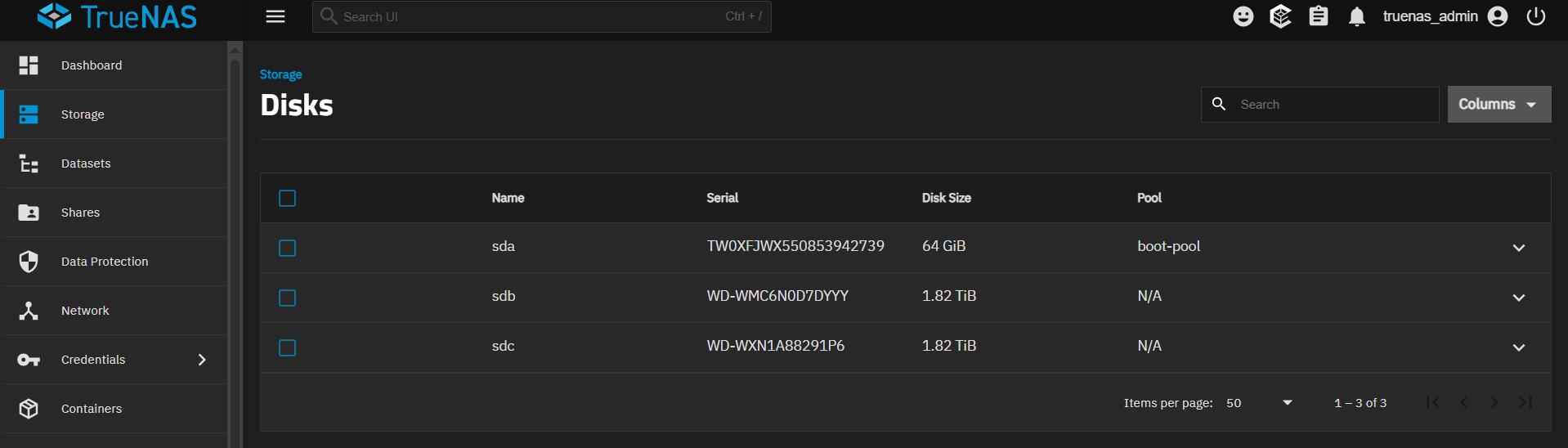Expand the sdc disk row
1568x448 pixels.
(1519, 347)
